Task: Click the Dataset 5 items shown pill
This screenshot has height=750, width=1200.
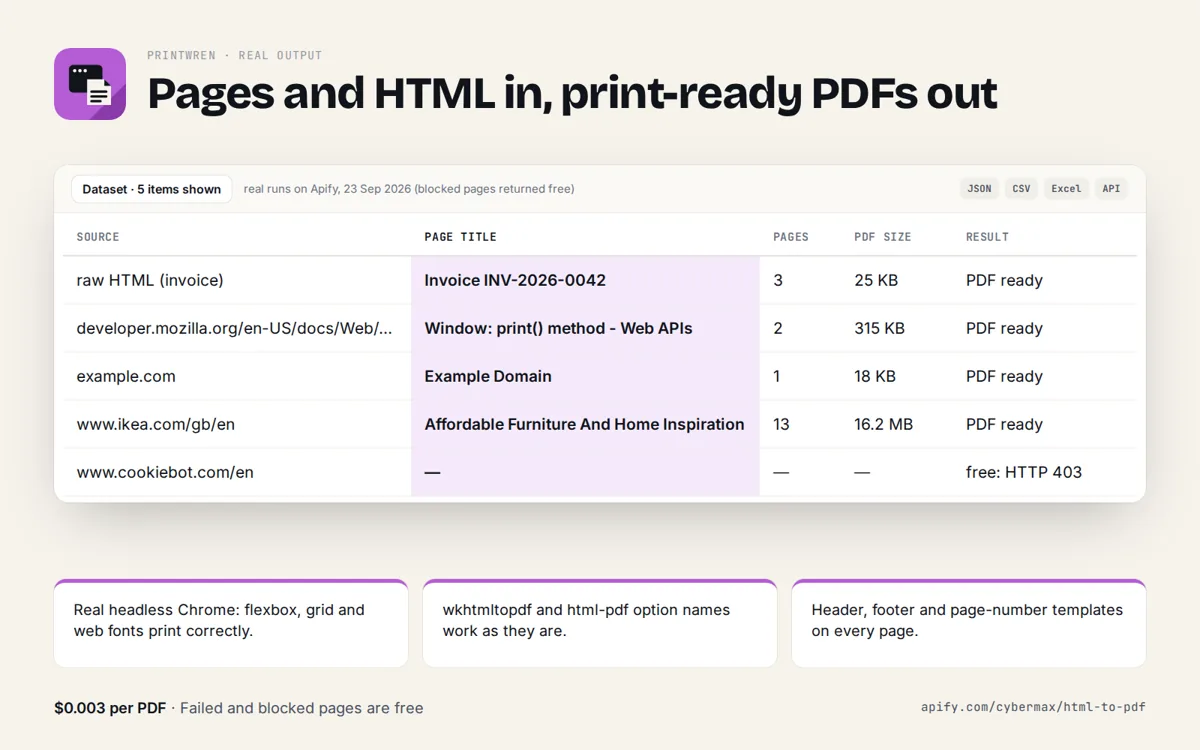Action: click(152, 189)
